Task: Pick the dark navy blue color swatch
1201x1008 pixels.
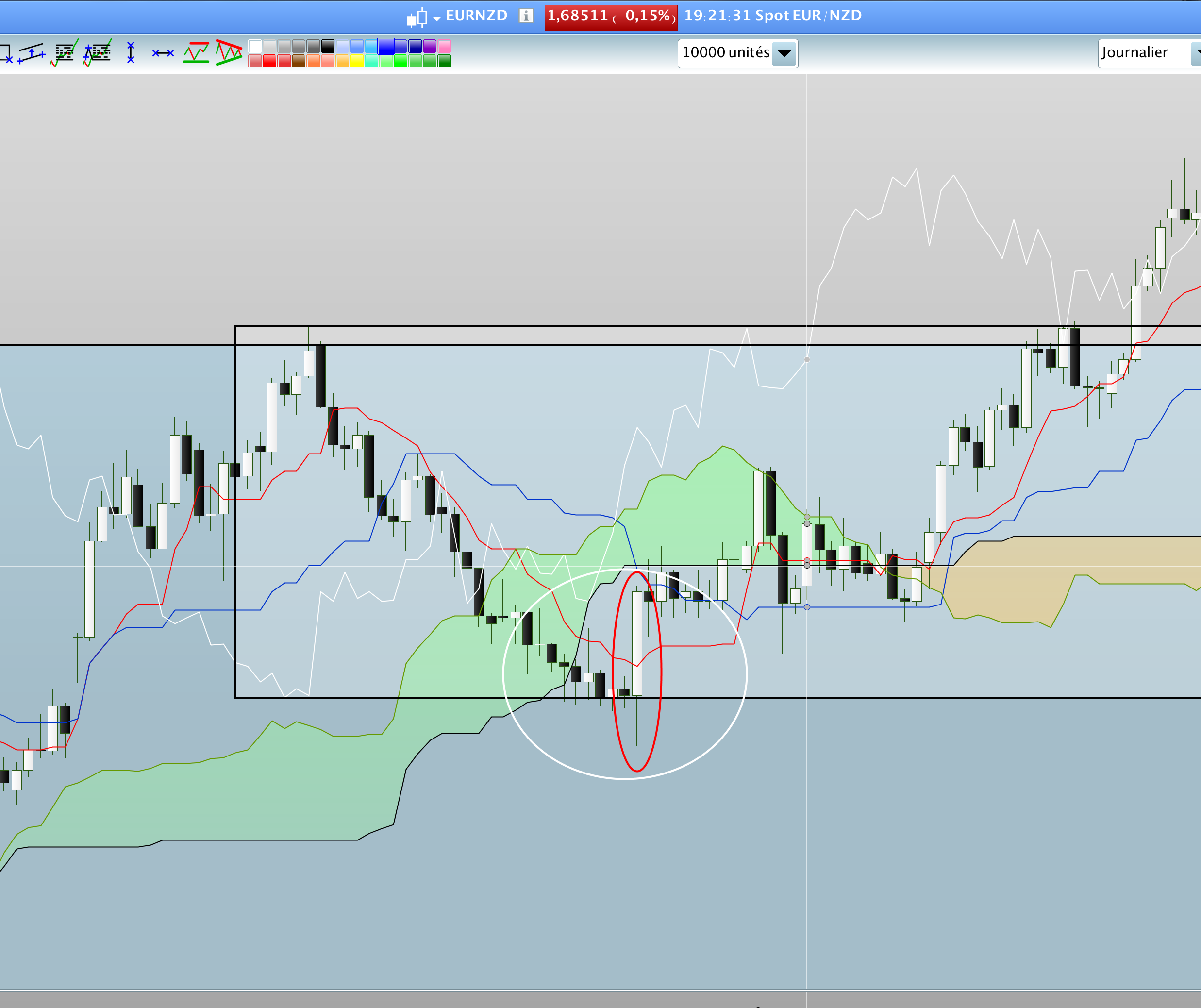Action: tap(415, 46)
